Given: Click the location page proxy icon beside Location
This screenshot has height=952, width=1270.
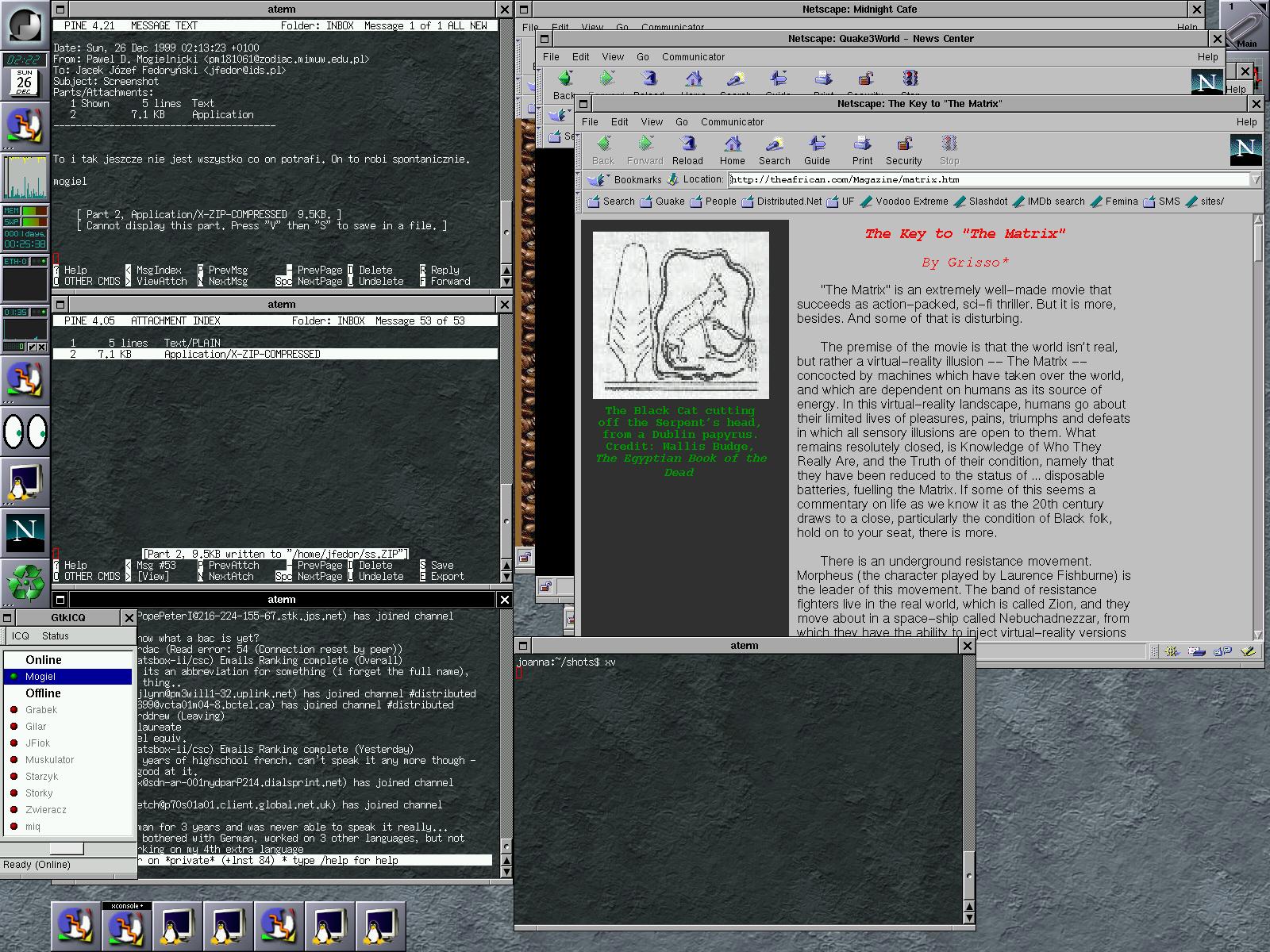Looking at the screenshot, I should [x=673, y=179].
